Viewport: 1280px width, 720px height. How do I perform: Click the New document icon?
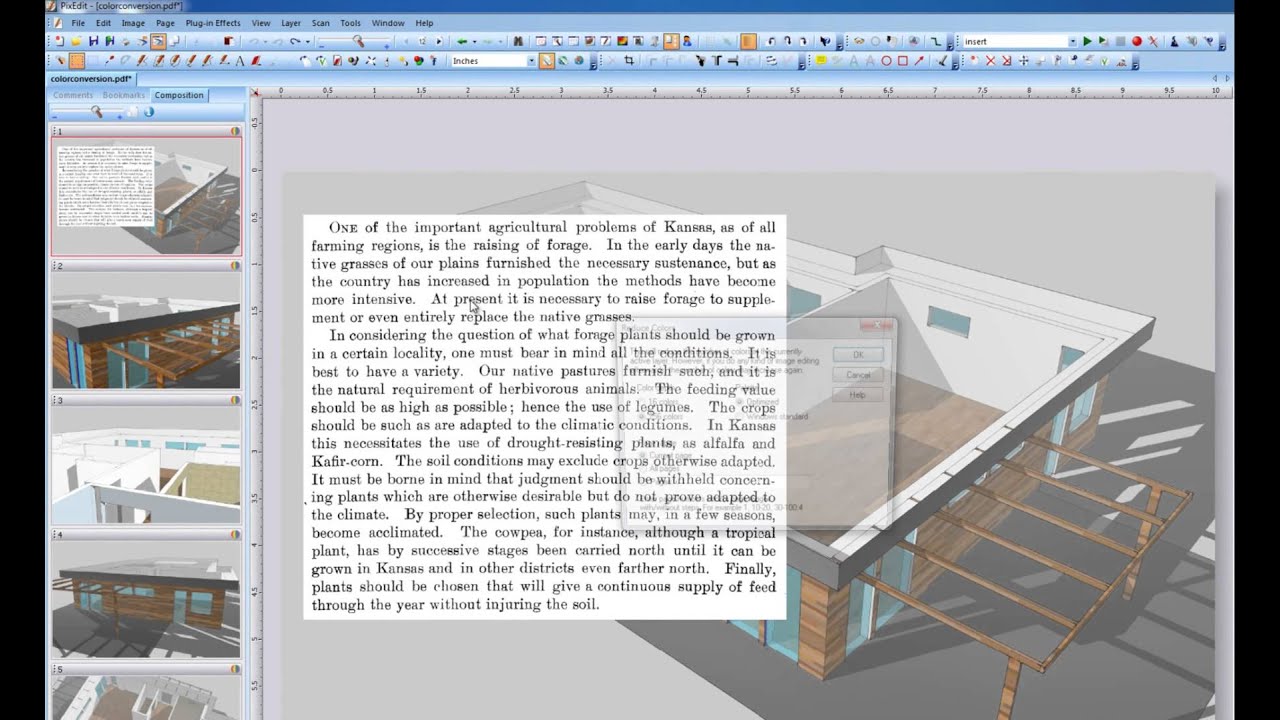pyautogui.click(x=59, y=41)
